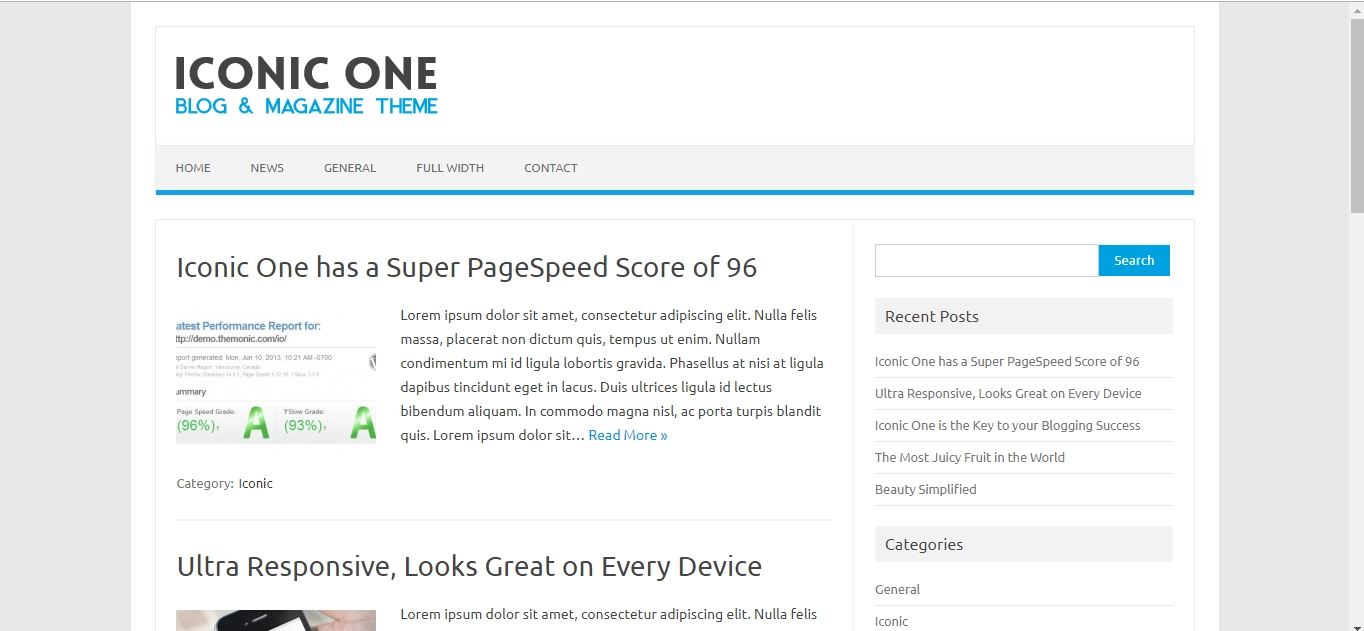
Task: Open recent post Key to Blogging Success
Action: pos(1007,425)
